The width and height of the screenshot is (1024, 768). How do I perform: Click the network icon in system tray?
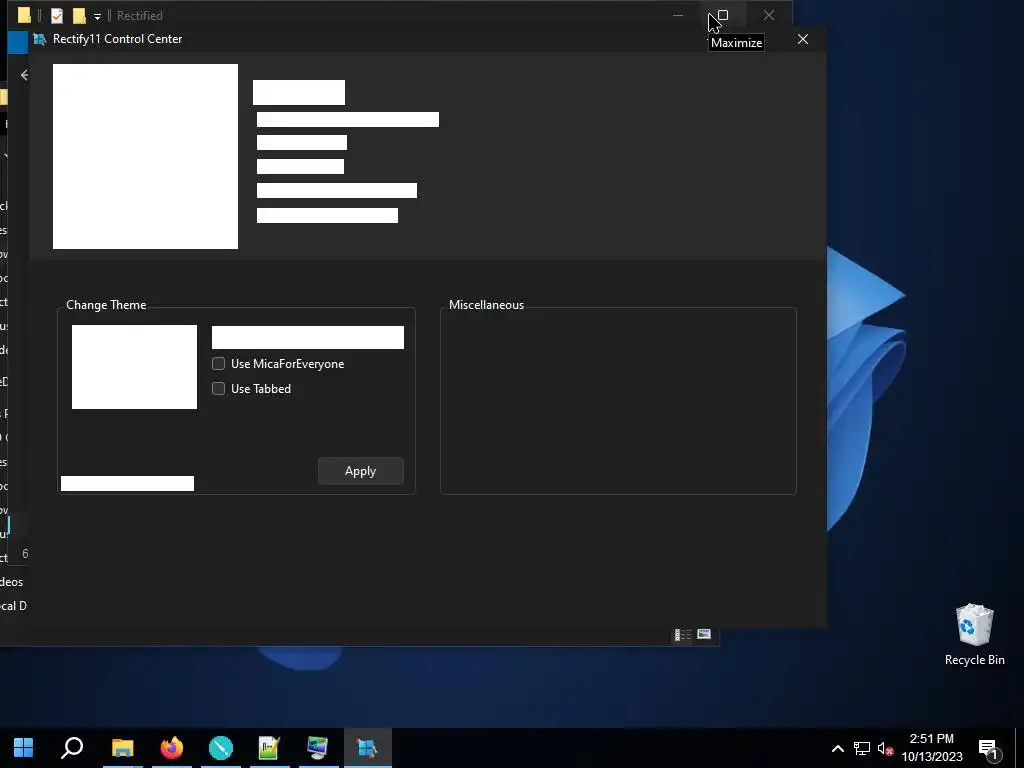click(861, 748)
